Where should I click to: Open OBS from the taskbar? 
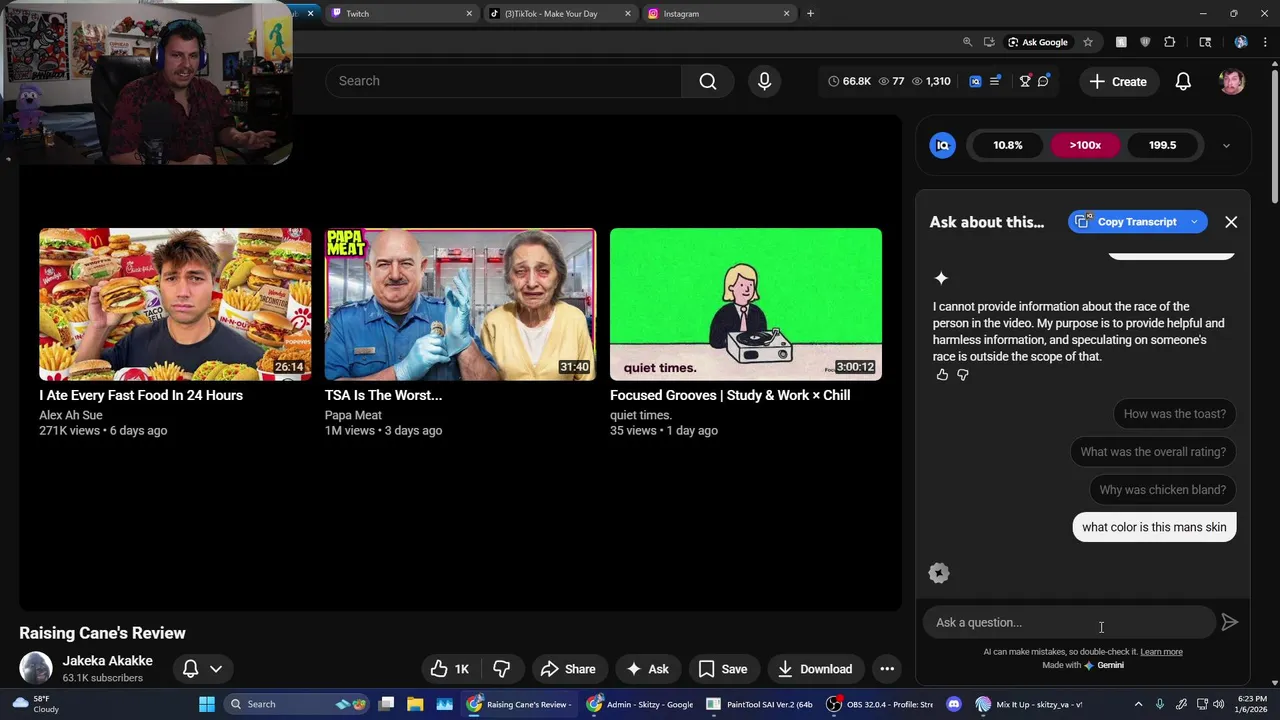880,704
